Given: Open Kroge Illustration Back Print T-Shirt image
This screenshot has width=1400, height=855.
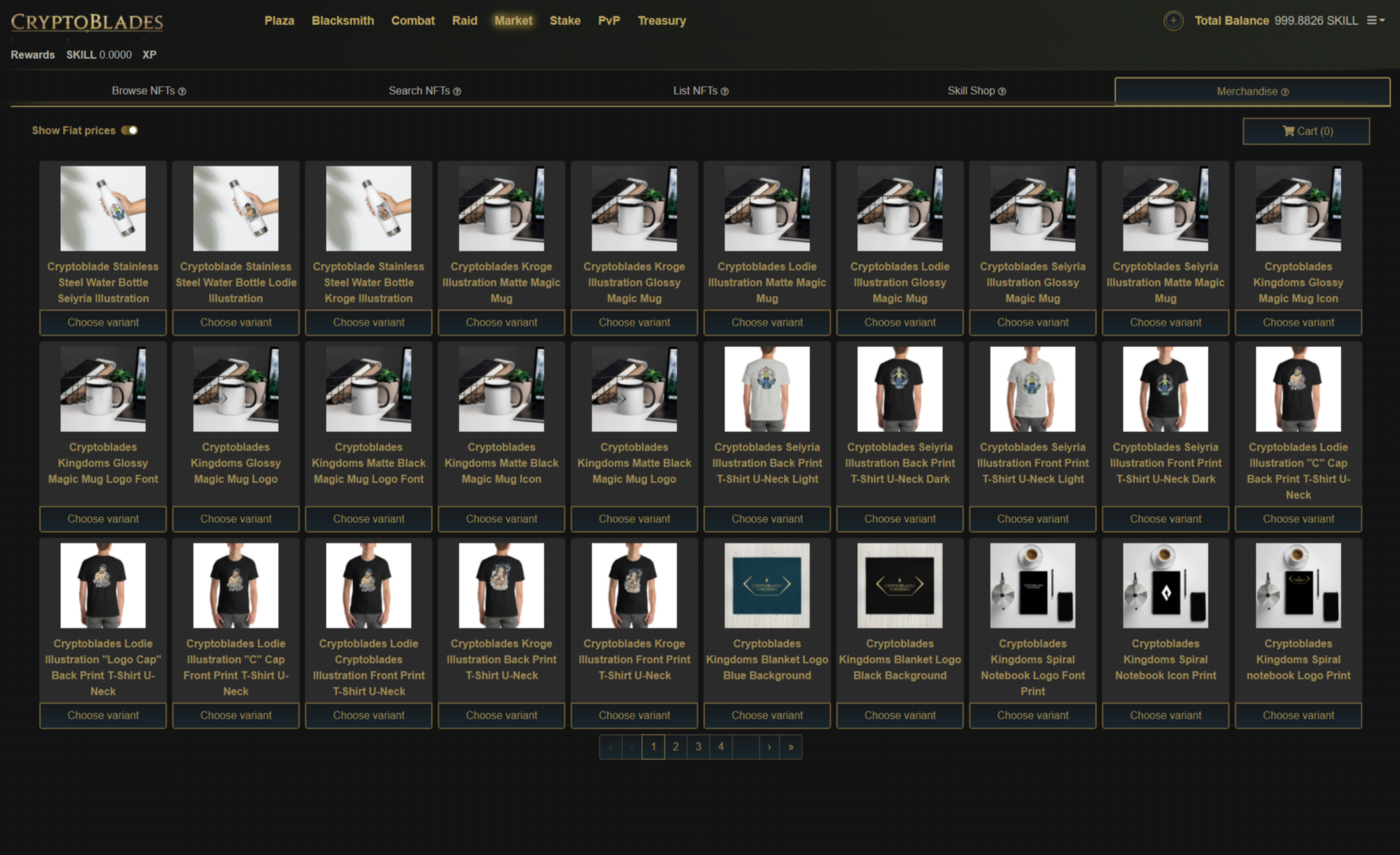Looking at the screenshot, I should [x=502, y=586].
